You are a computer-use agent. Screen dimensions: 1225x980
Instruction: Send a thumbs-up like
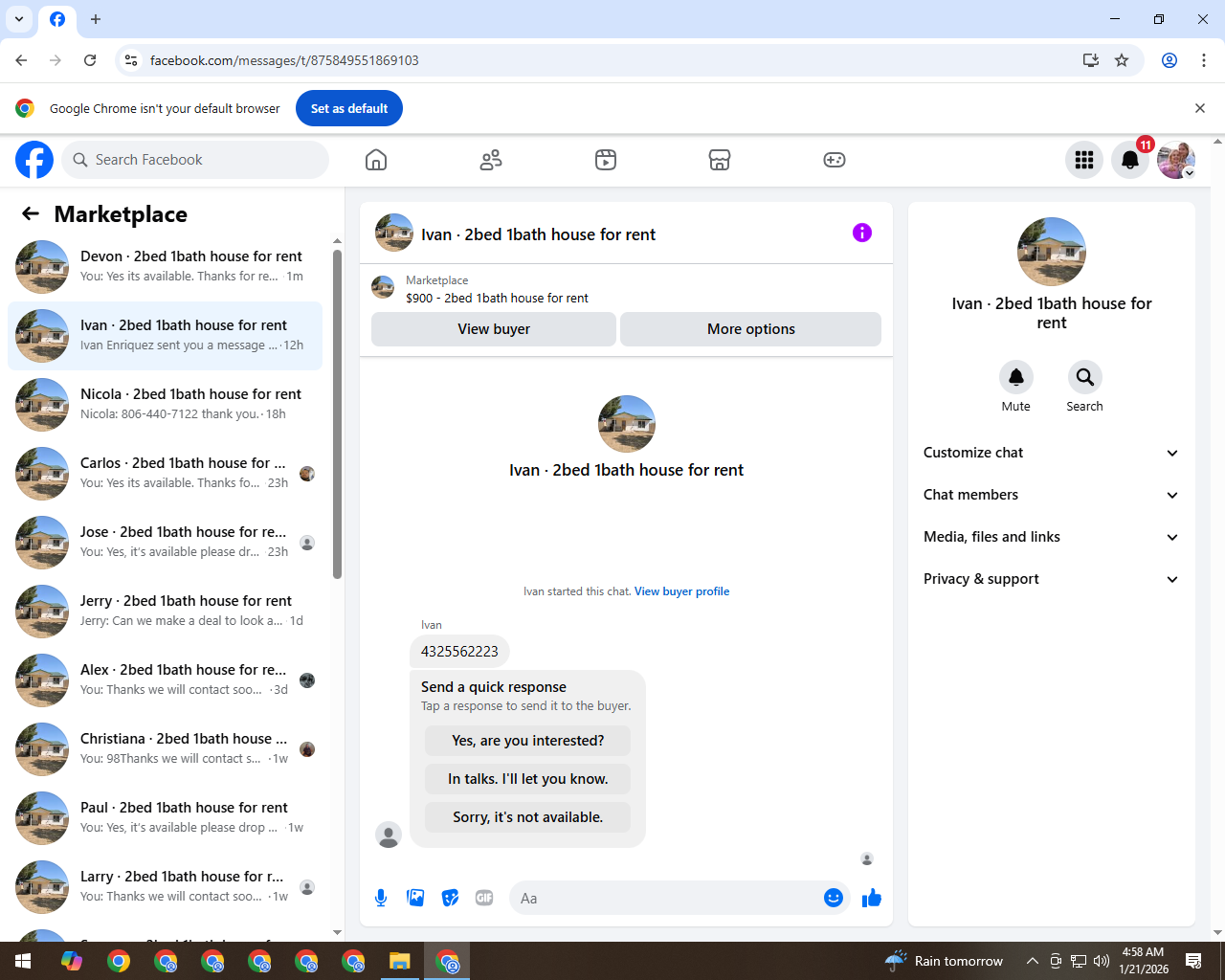871,898
